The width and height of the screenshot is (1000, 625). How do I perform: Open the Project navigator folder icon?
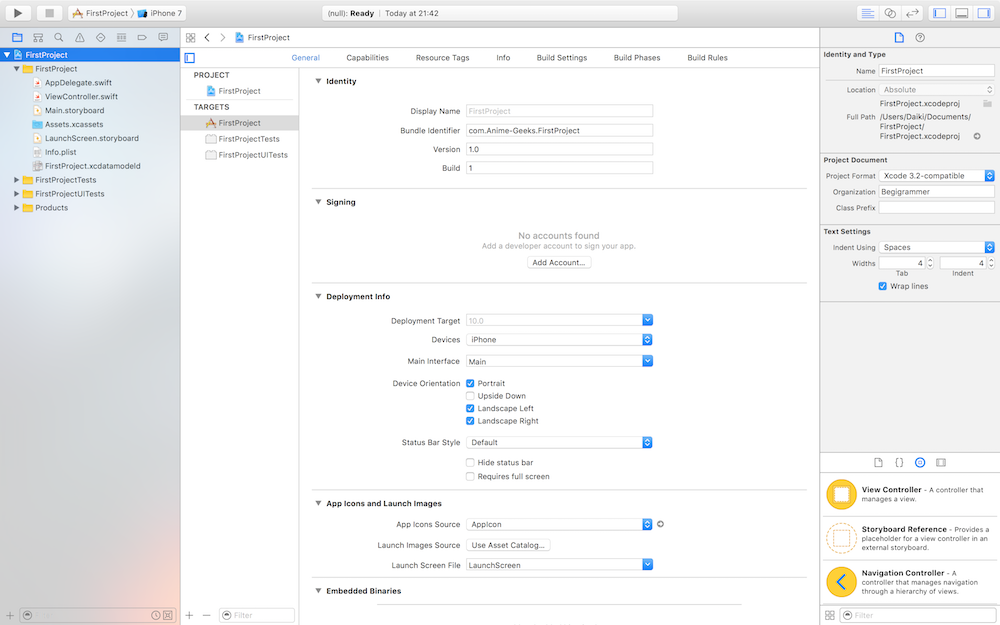click(17, 38)
